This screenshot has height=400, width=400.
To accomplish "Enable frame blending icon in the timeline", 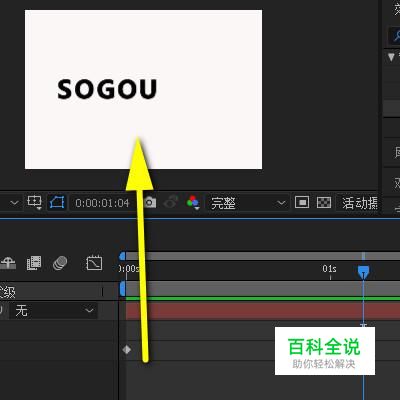I will tap(34, 263).
